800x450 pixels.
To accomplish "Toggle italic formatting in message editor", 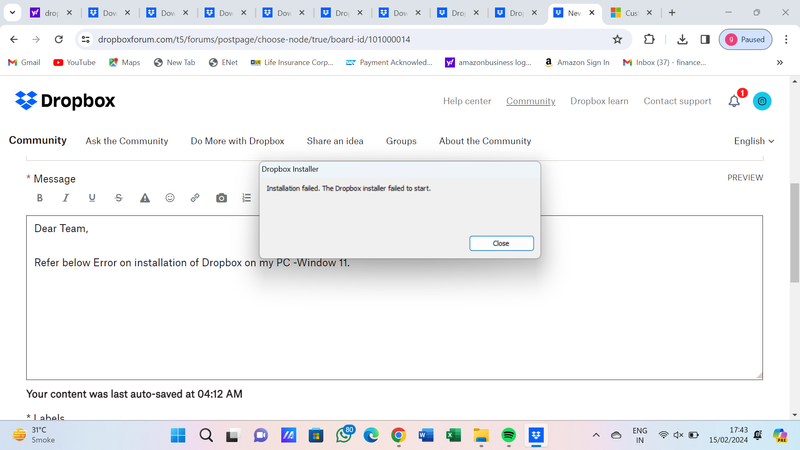I will click(x=65, y=198).
